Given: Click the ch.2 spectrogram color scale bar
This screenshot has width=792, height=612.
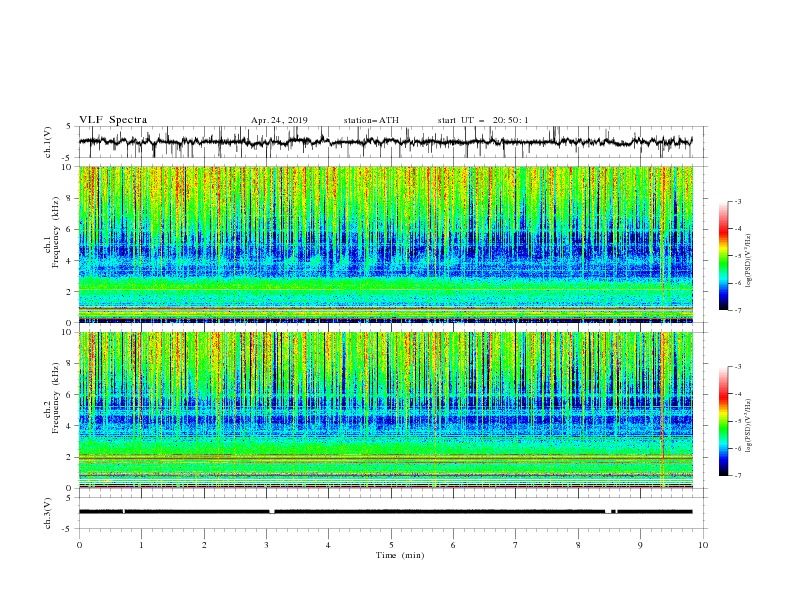Looking at the screenshot, I should point(723,421).
